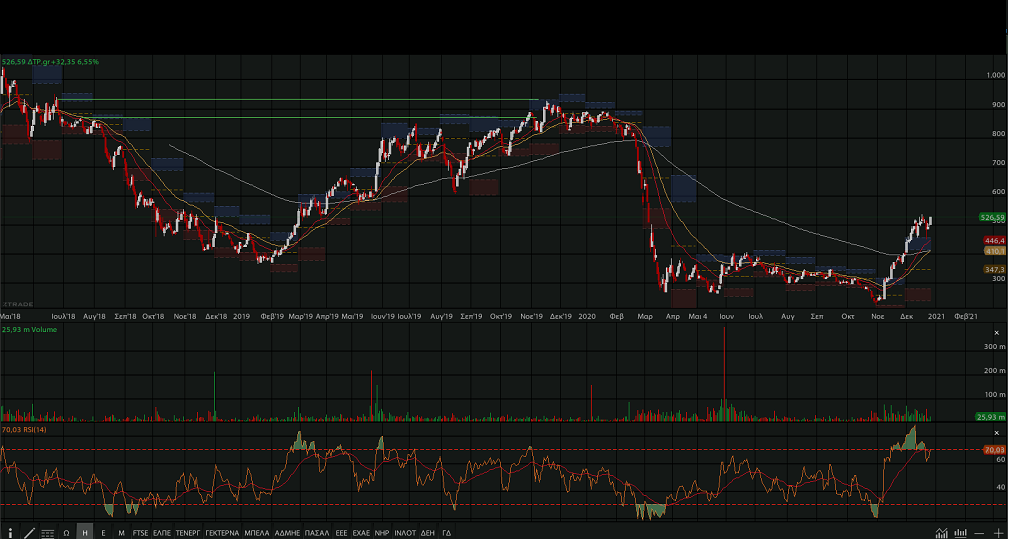Close the Volume indicator panel
This screenshot has width=1009, height=539.
(x=995, y=332)
